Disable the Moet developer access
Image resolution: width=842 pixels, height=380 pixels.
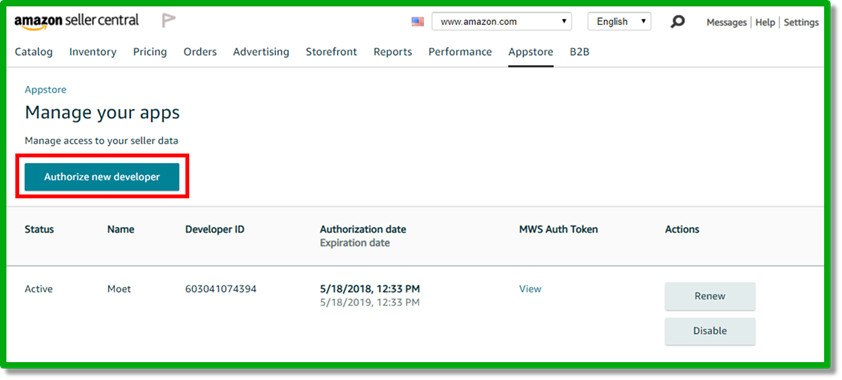point(710,331)
